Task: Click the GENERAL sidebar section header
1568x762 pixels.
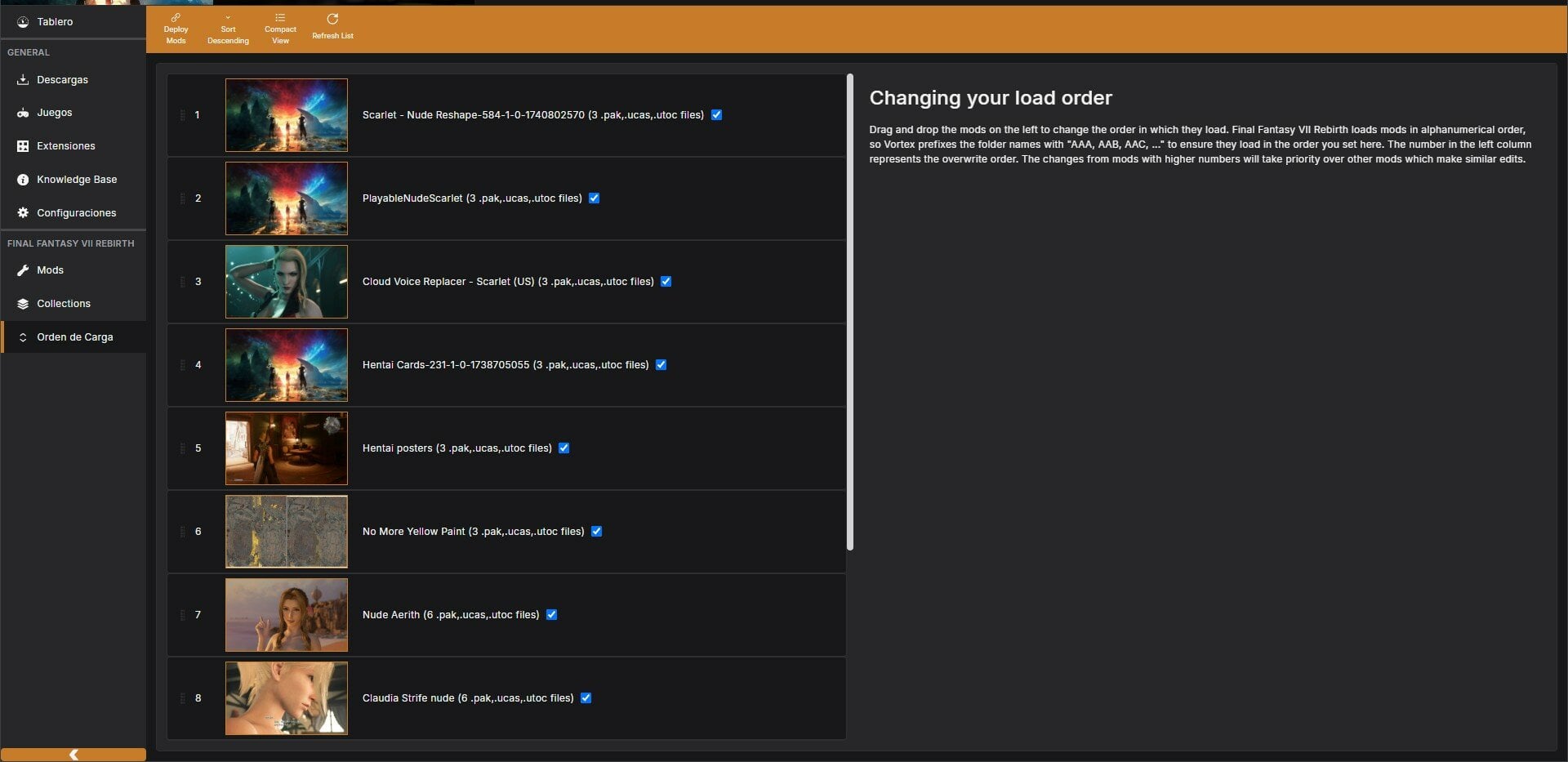Action: coord(29,52)
